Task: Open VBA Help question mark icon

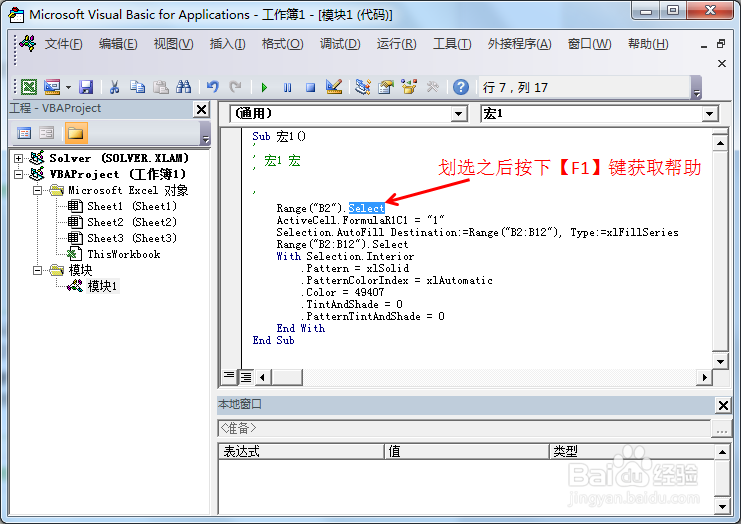Action: (461, 87)
